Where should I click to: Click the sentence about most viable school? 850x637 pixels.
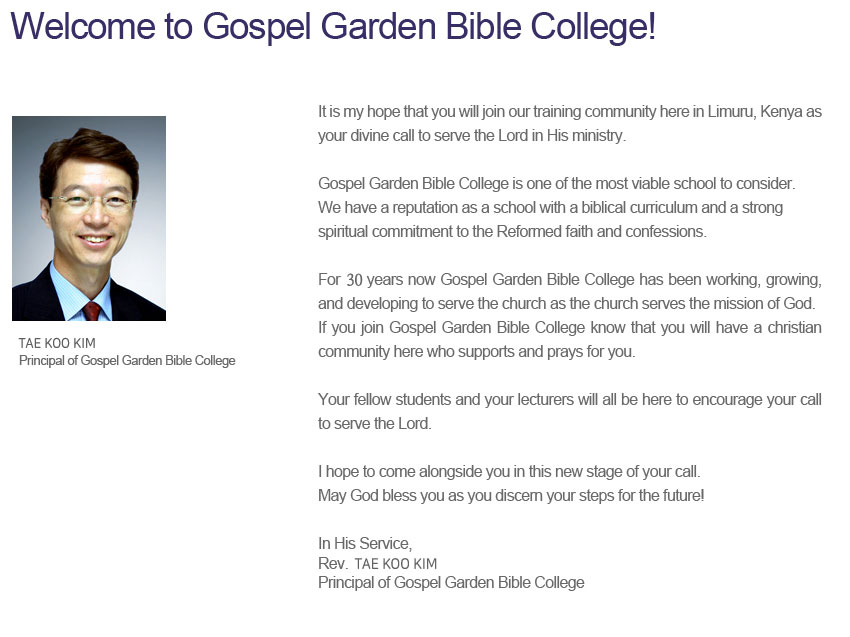point(556,184)
